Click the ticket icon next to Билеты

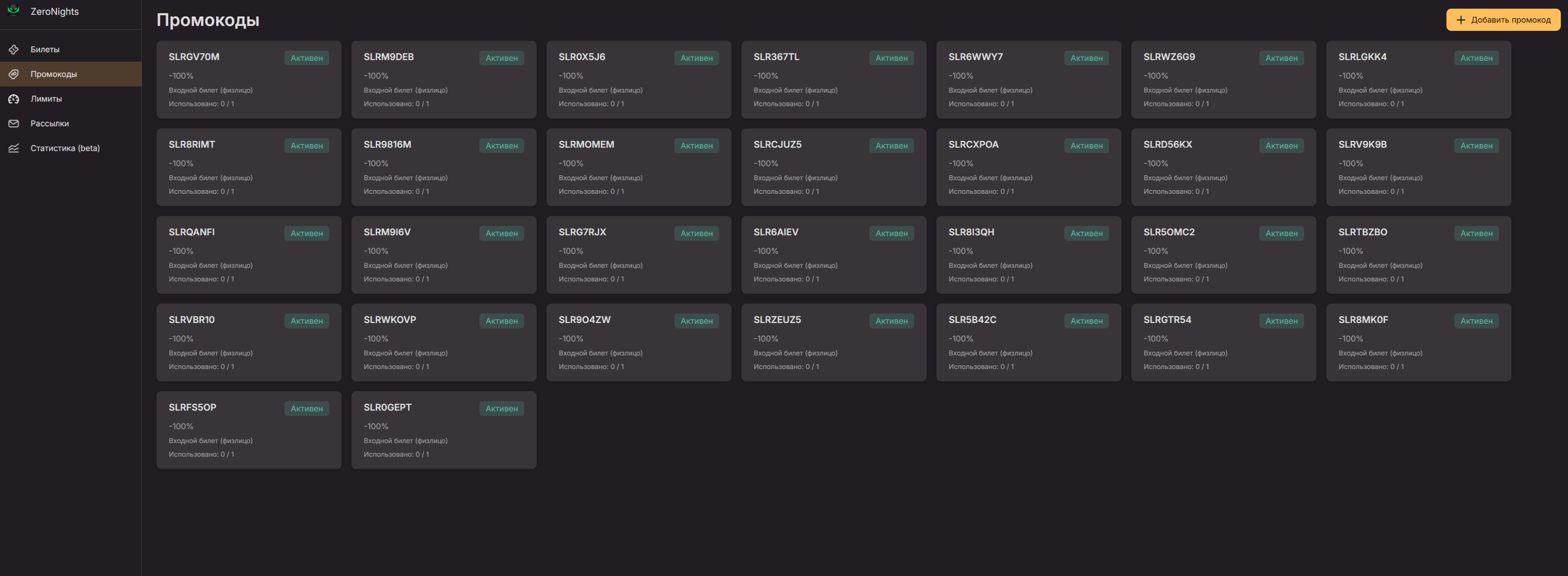pyautogui.click(x=14, y=49)
